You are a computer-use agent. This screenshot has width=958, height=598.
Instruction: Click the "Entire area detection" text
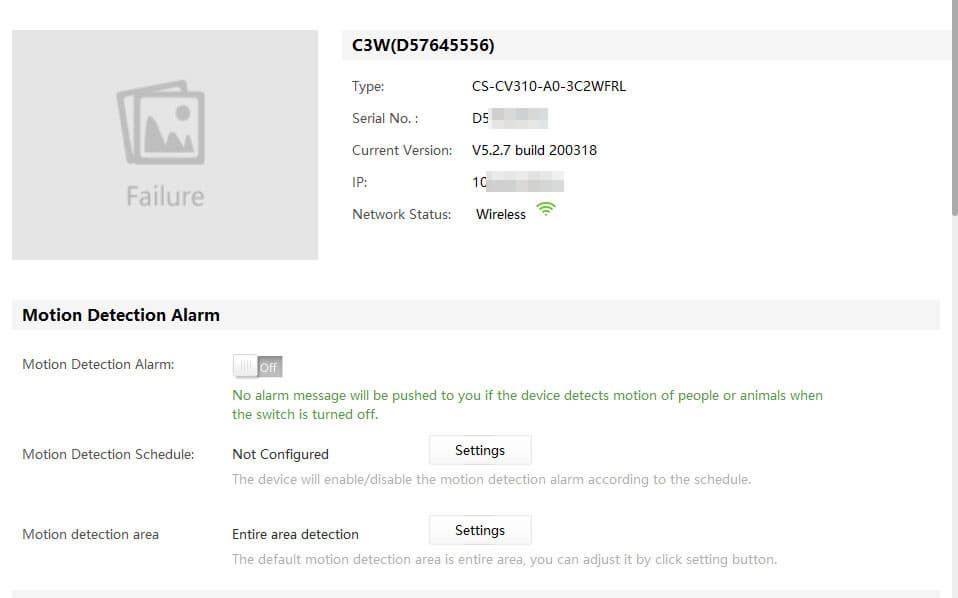(x=295, y=534)
